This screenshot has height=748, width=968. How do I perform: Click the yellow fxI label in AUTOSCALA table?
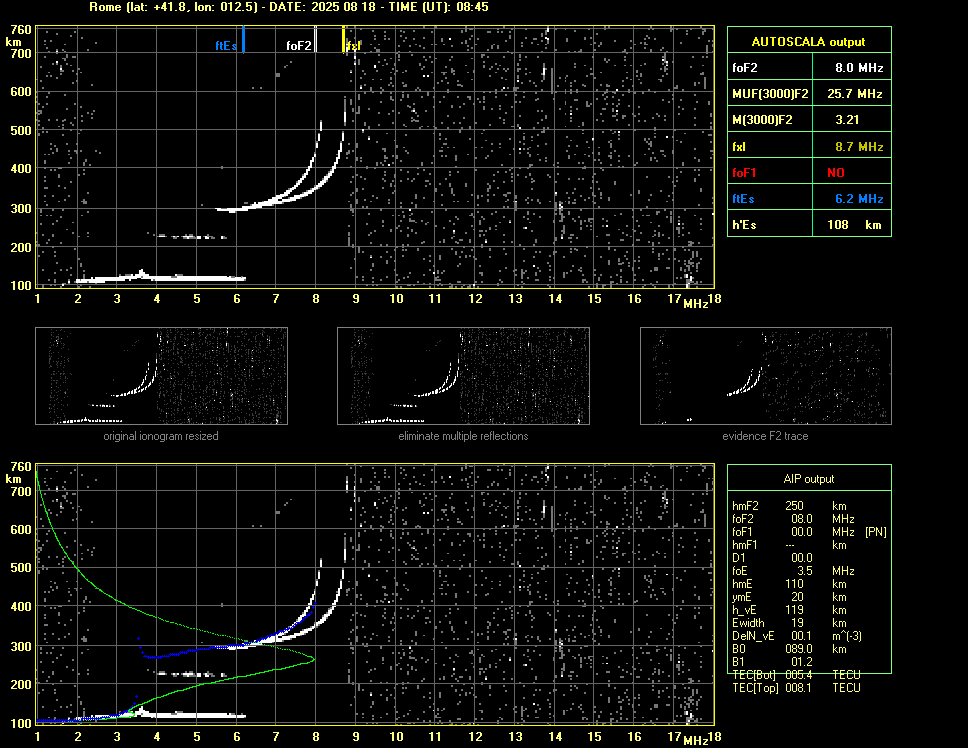[x=739, y=147]
